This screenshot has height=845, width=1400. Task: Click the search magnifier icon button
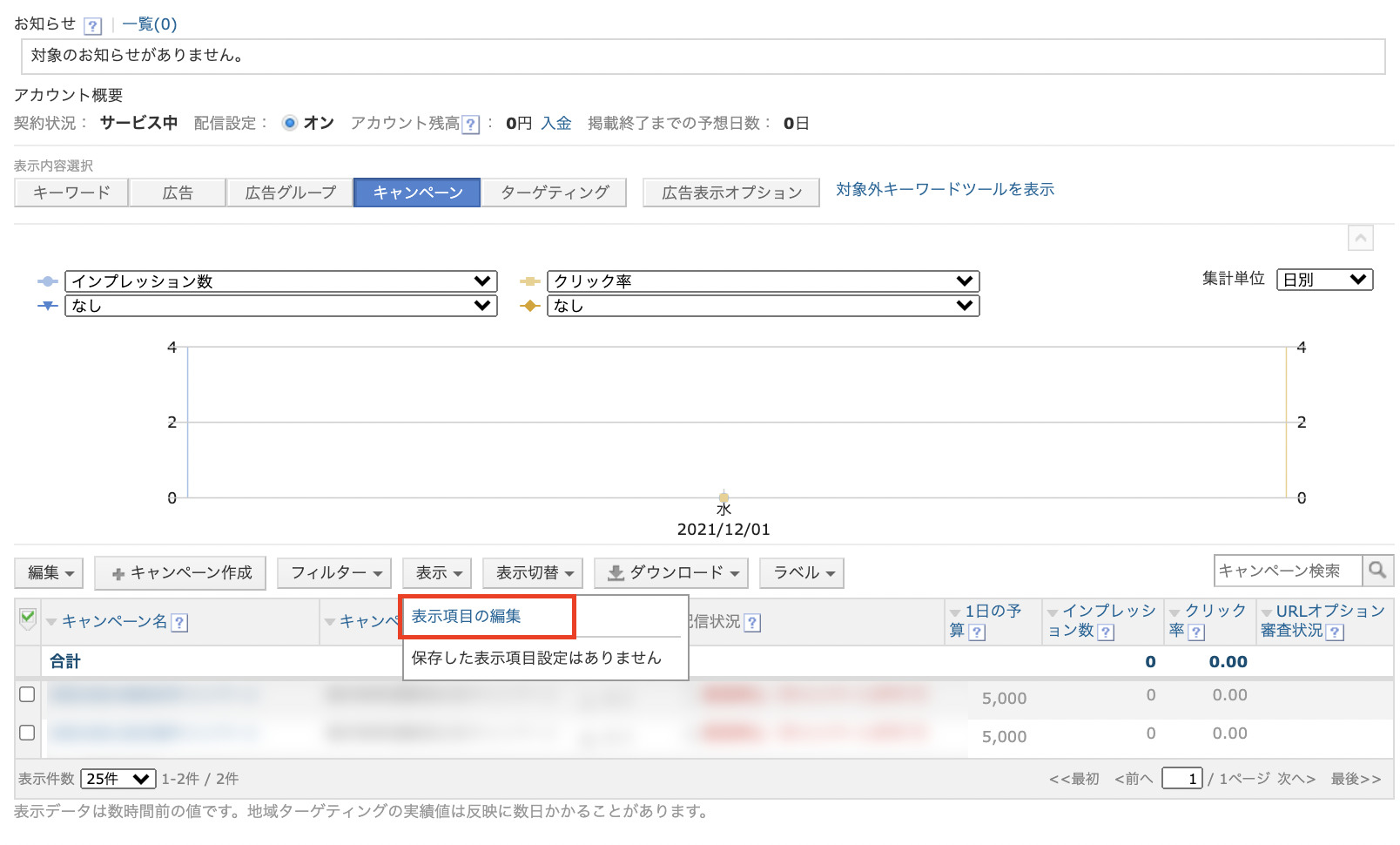pyautogui.click(x=1376, y=571)
